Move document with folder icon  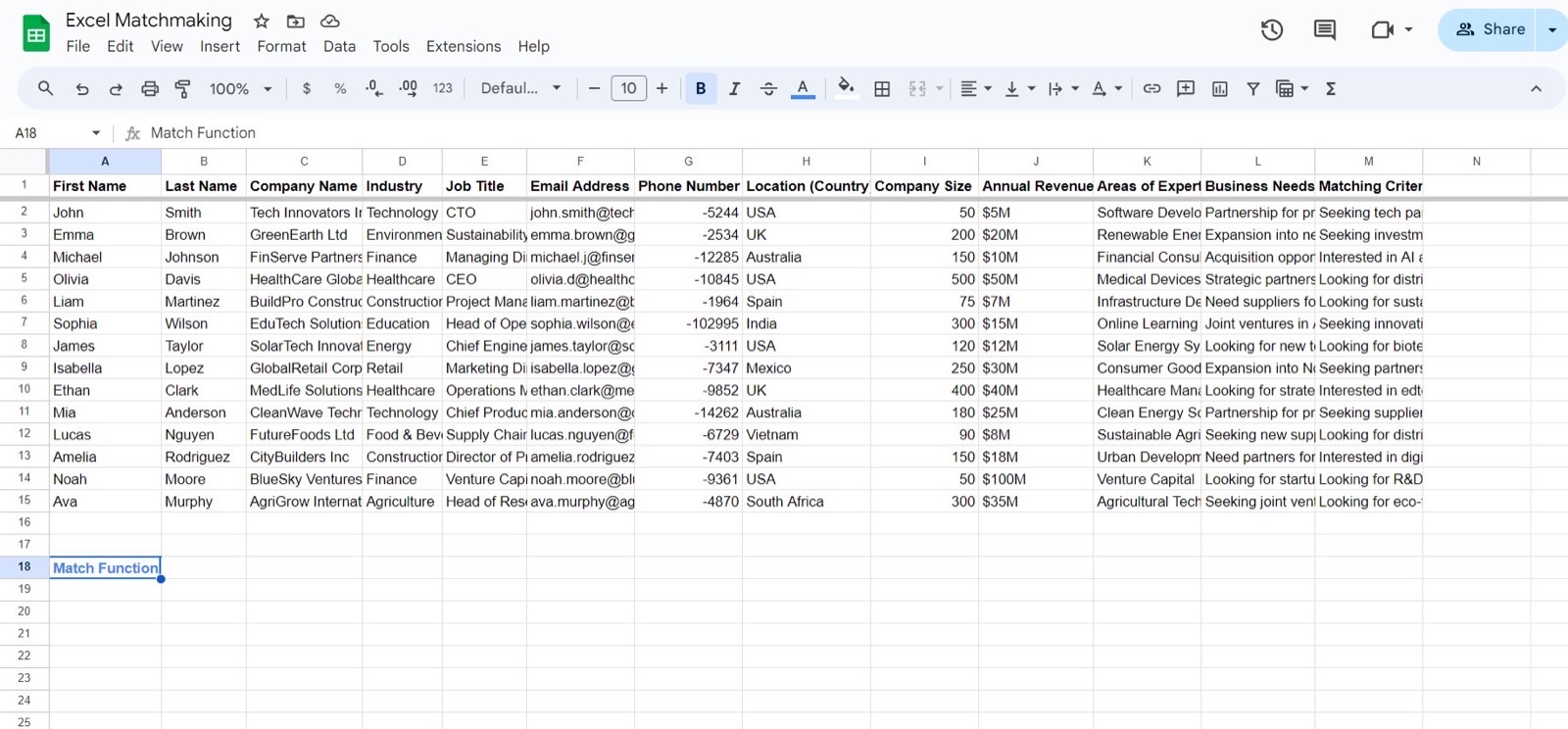295,21
